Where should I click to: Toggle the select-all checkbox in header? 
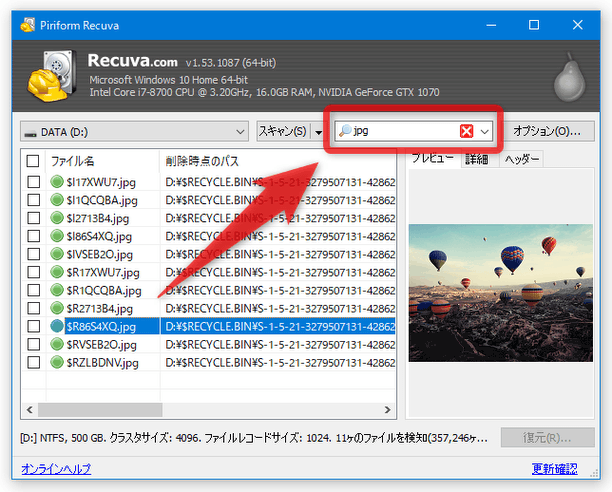(33, 161)
